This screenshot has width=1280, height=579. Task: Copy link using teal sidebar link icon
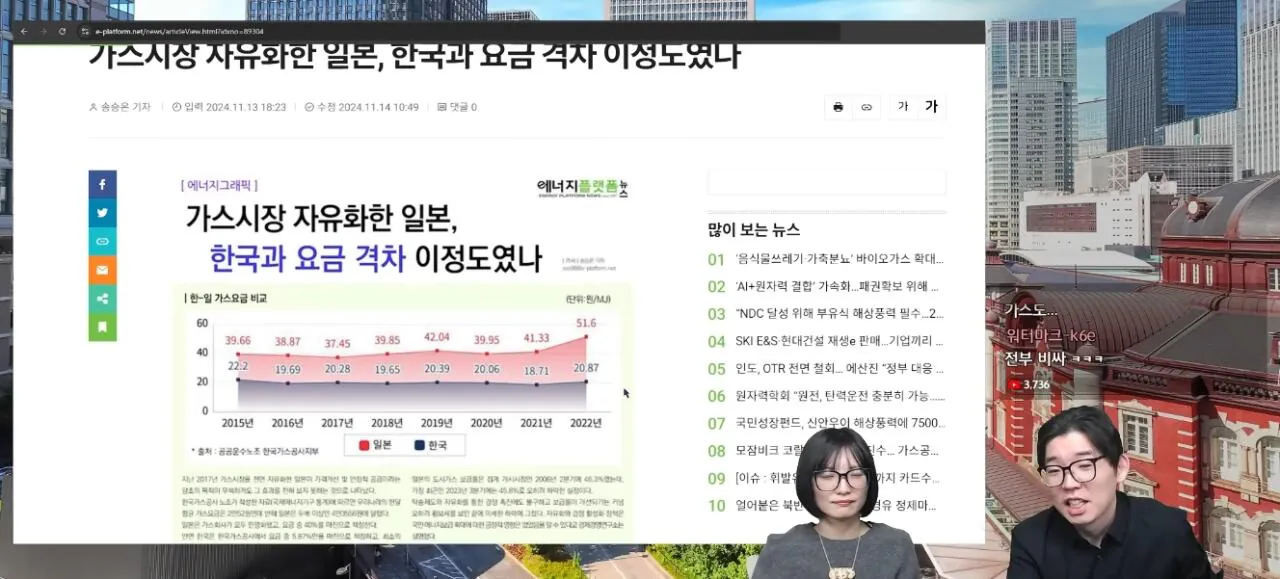click(x=102, y=242)
